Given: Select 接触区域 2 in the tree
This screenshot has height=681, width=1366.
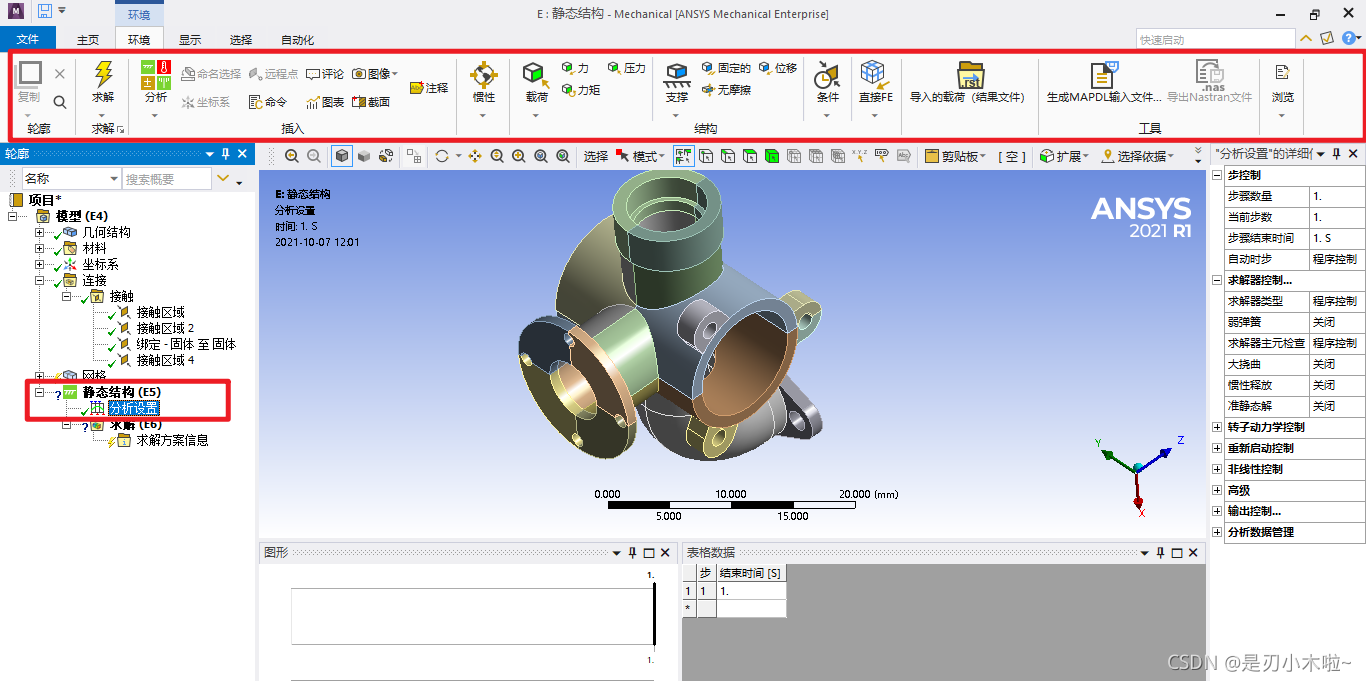Looking at the screenshot, I should pyautogui.click(x=165, y=328).
